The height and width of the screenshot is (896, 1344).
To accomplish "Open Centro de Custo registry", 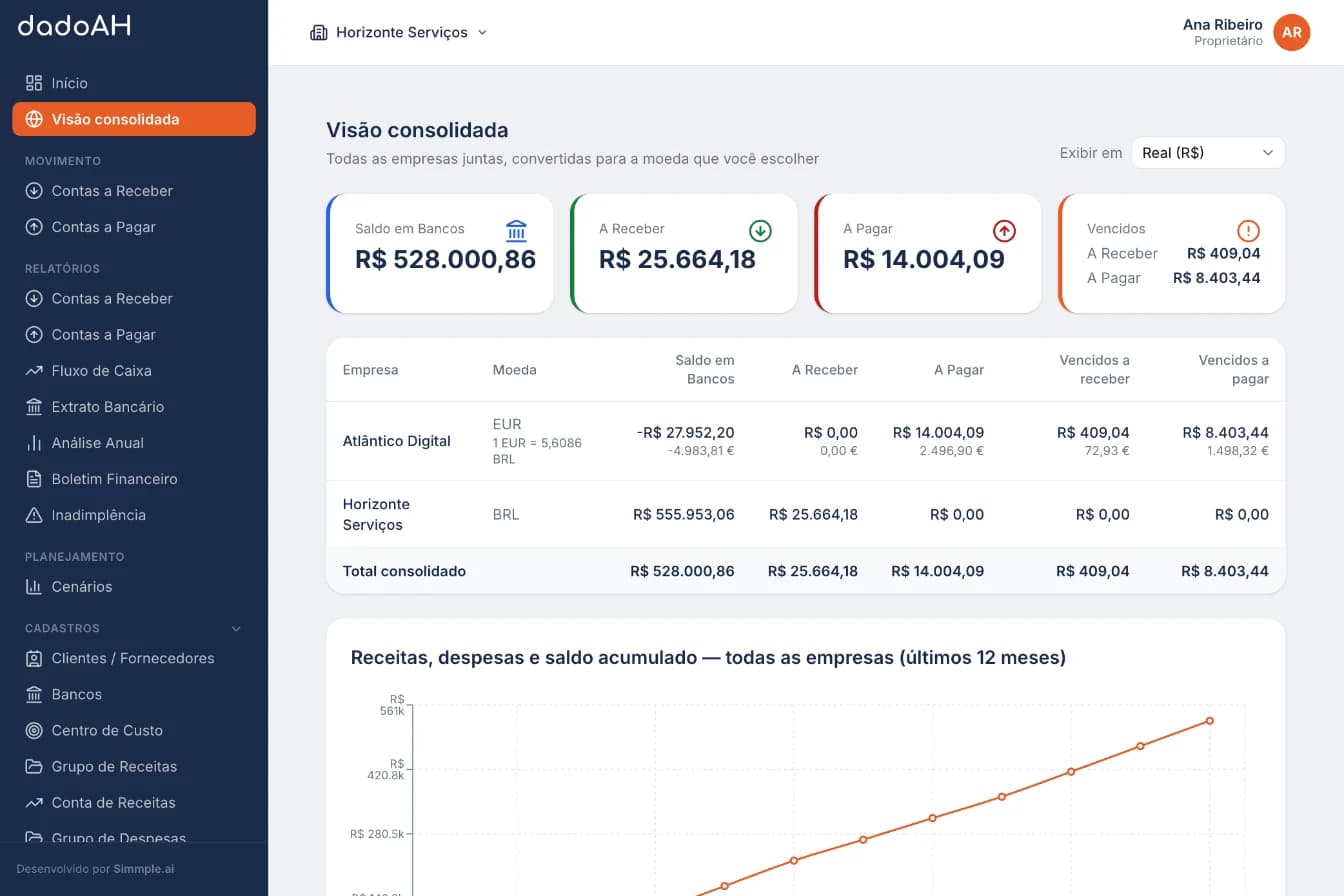I will (x=134, y=730).
